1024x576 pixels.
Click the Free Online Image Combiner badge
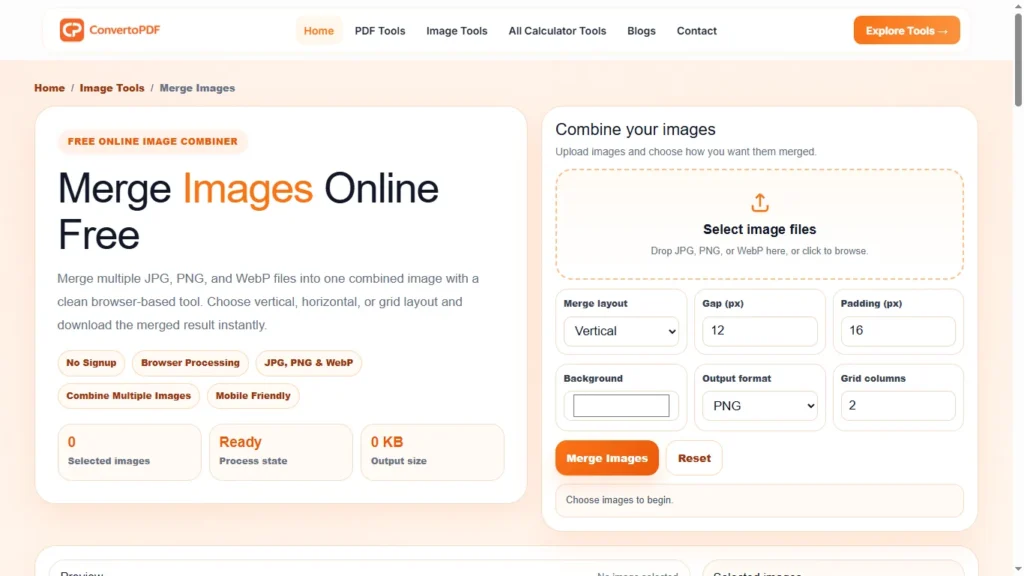click(x=153, y=141)
